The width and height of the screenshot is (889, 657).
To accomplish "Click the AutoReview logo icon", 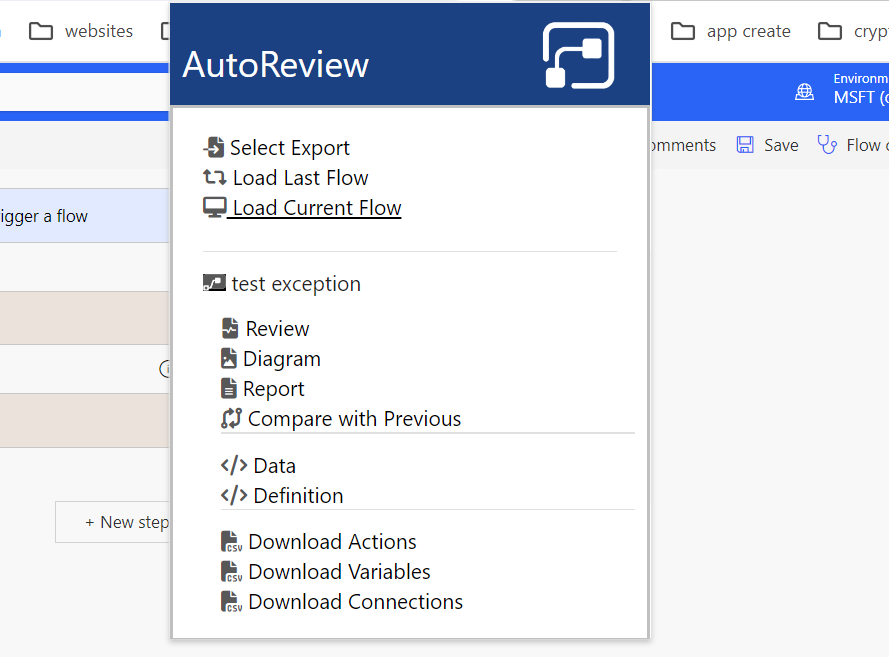I will coord(578,55).
